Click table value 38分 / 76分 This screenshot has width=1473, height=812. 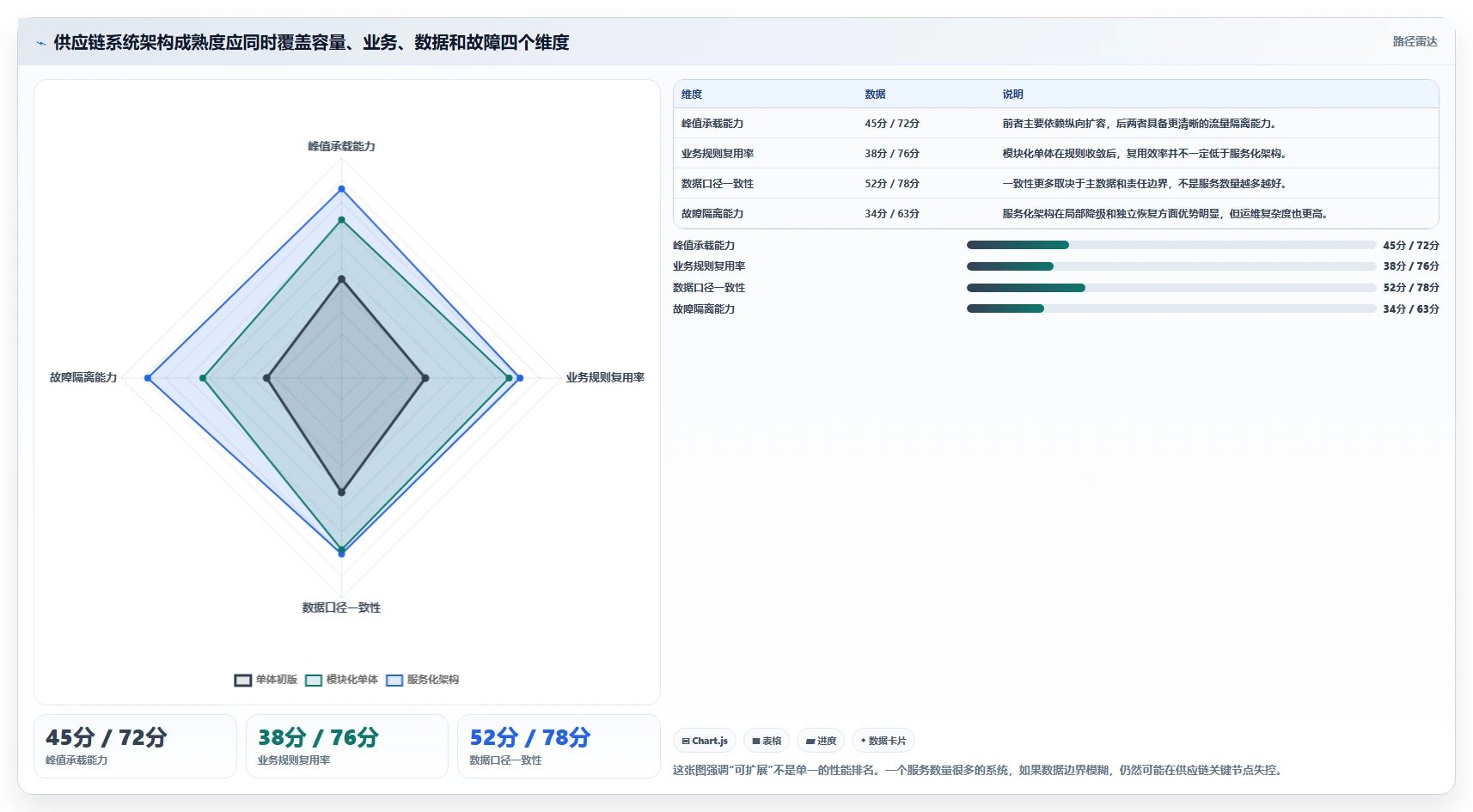pyautogui.click(x=892, y=154)
